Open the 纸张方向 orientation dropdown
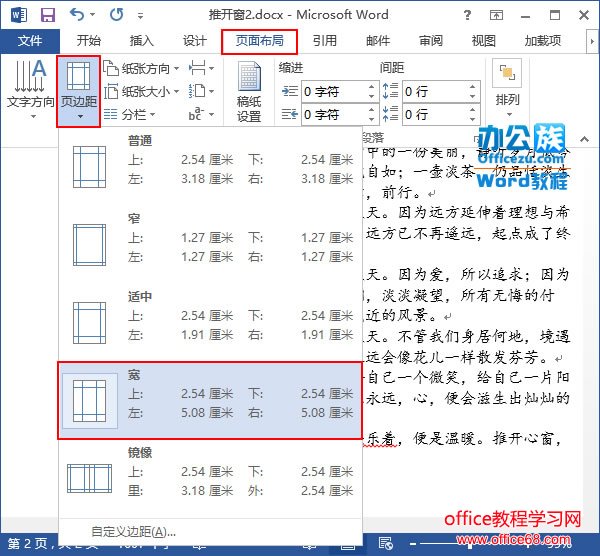Image resolution: width=600 pixels, height=556 pixels. pyautogui.click(x=142, y=69)
